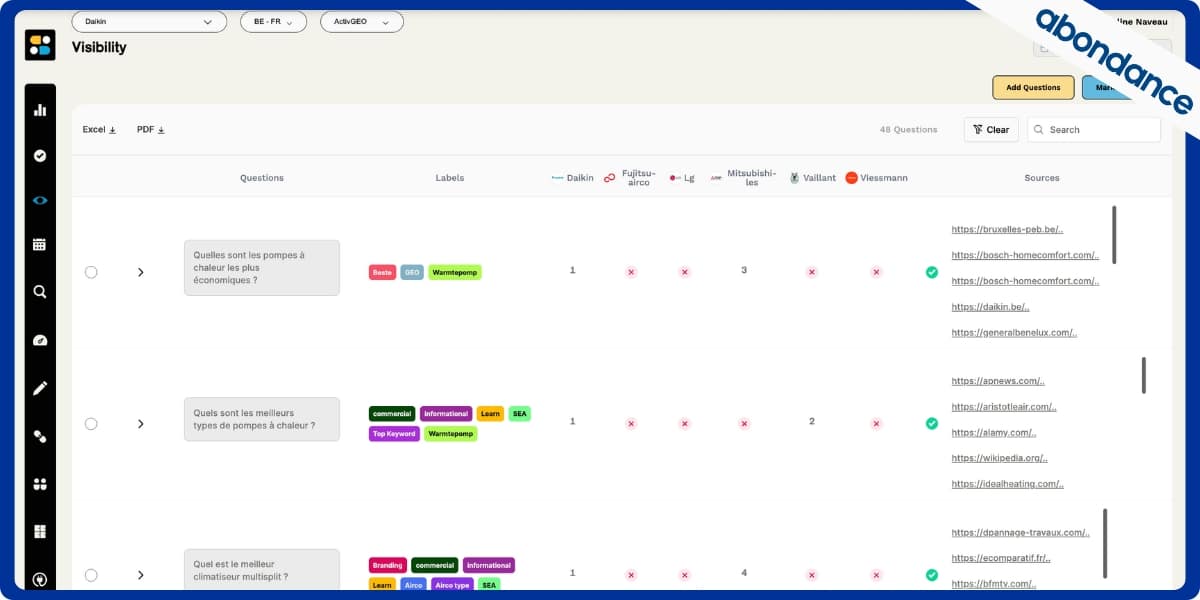Select the pencil edit icon in sidebar
Image resolution: width=1200 pixels, height=600 pixels.
pyautogui.click(x=40, y=388)
